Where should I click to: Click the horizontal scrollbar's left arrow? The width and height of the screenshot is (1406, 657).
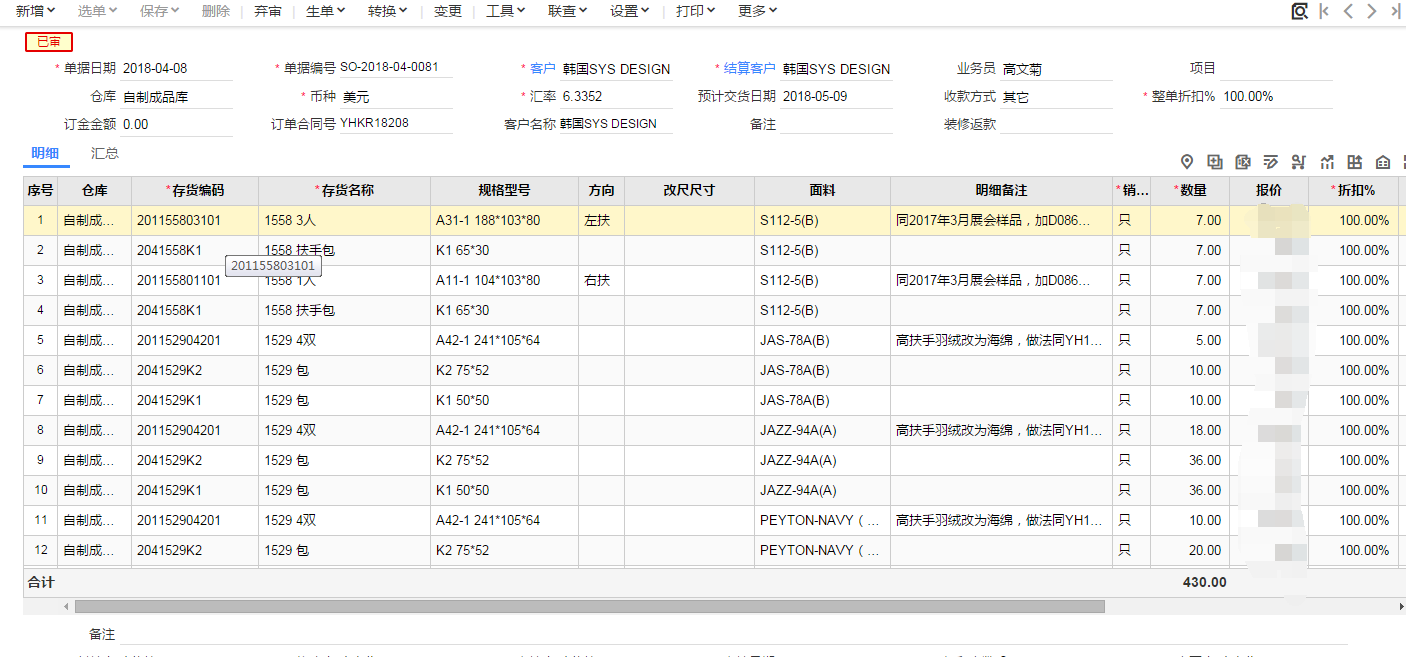66,607
